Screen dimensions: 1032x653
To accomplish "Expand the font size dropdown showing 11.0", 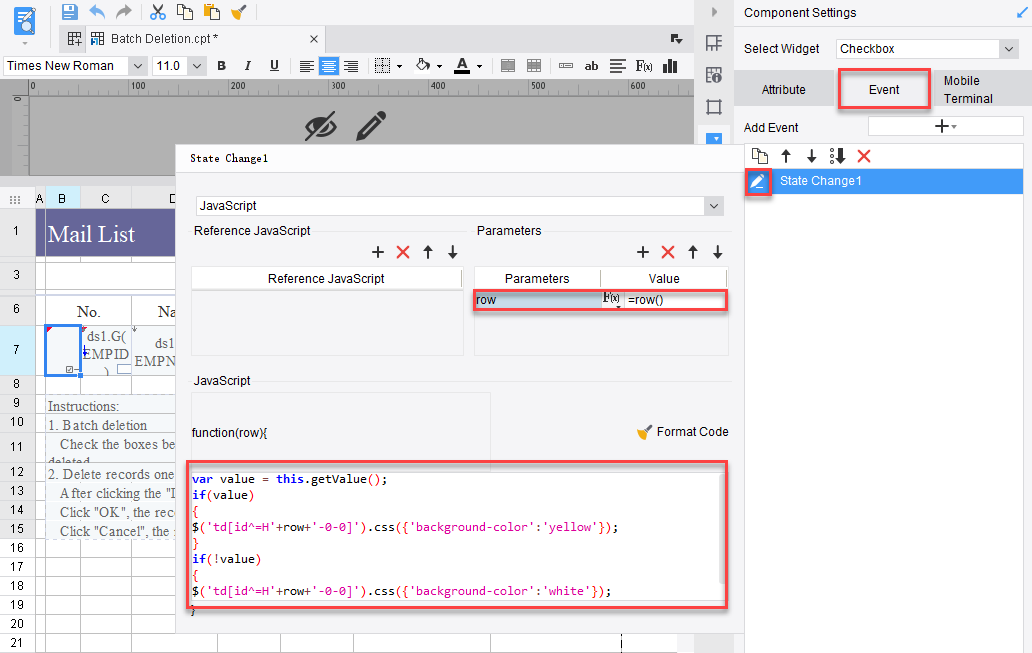I will click(x=196, y=65).
